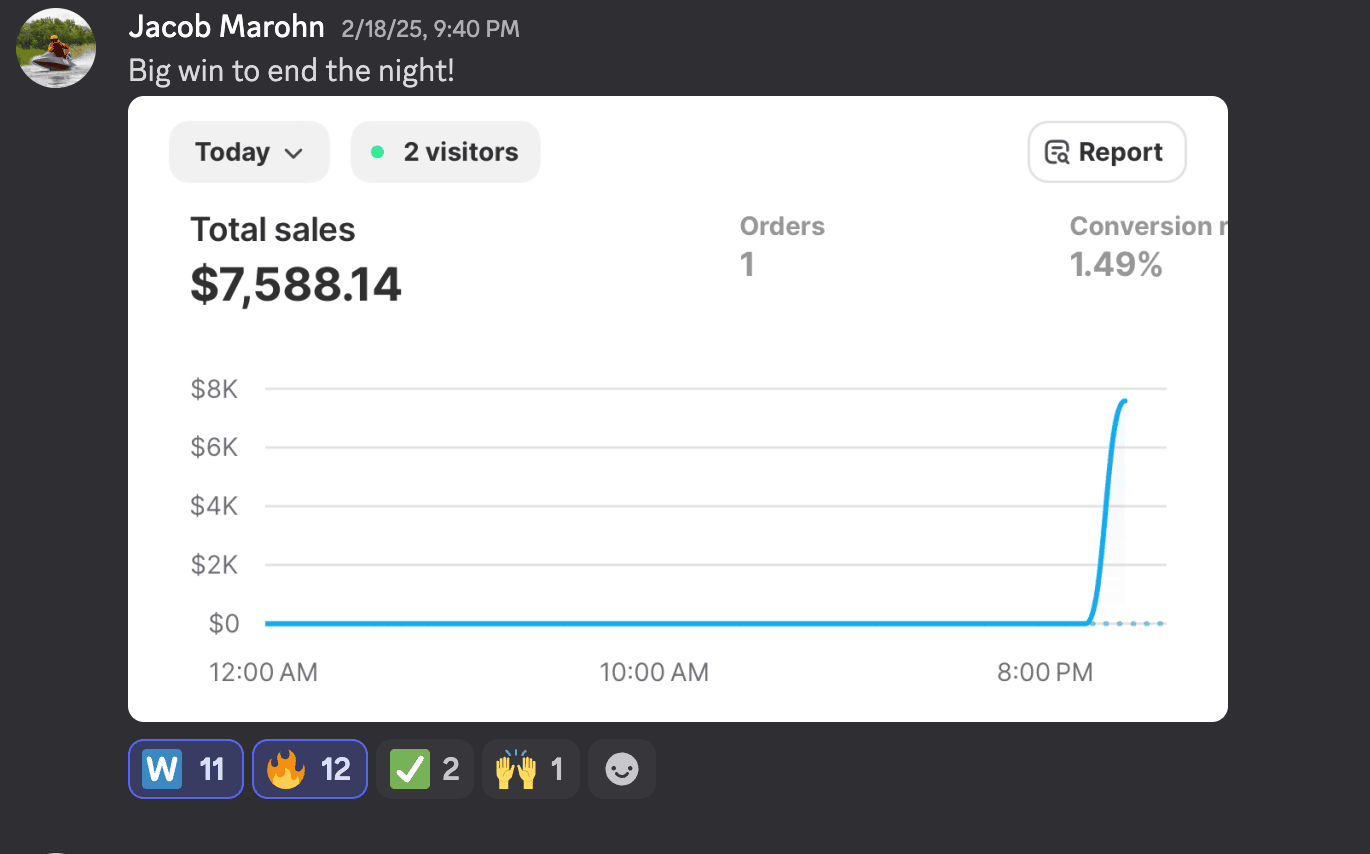The height and width of the screenshot is (854, 1370).
Task: Click the 8:00 PM axis label
Action: [1045, 673]
